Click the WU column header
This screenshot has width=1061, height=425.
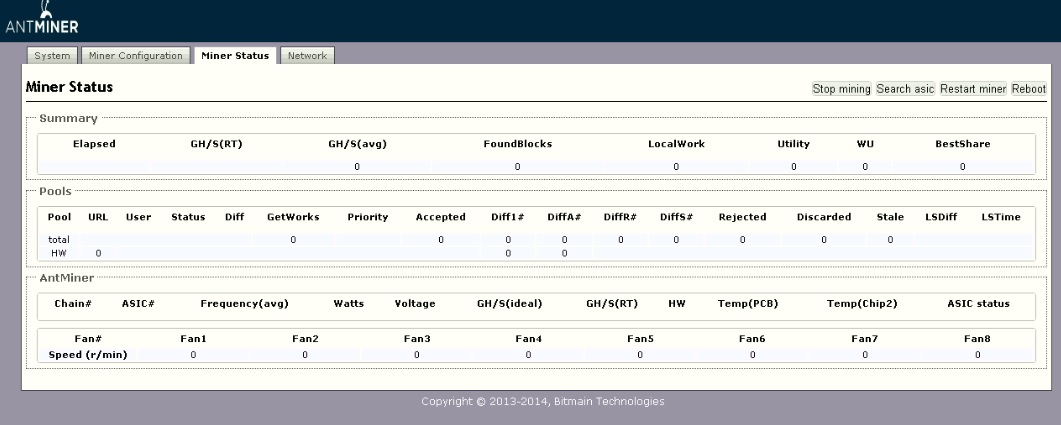pos(865,144)
